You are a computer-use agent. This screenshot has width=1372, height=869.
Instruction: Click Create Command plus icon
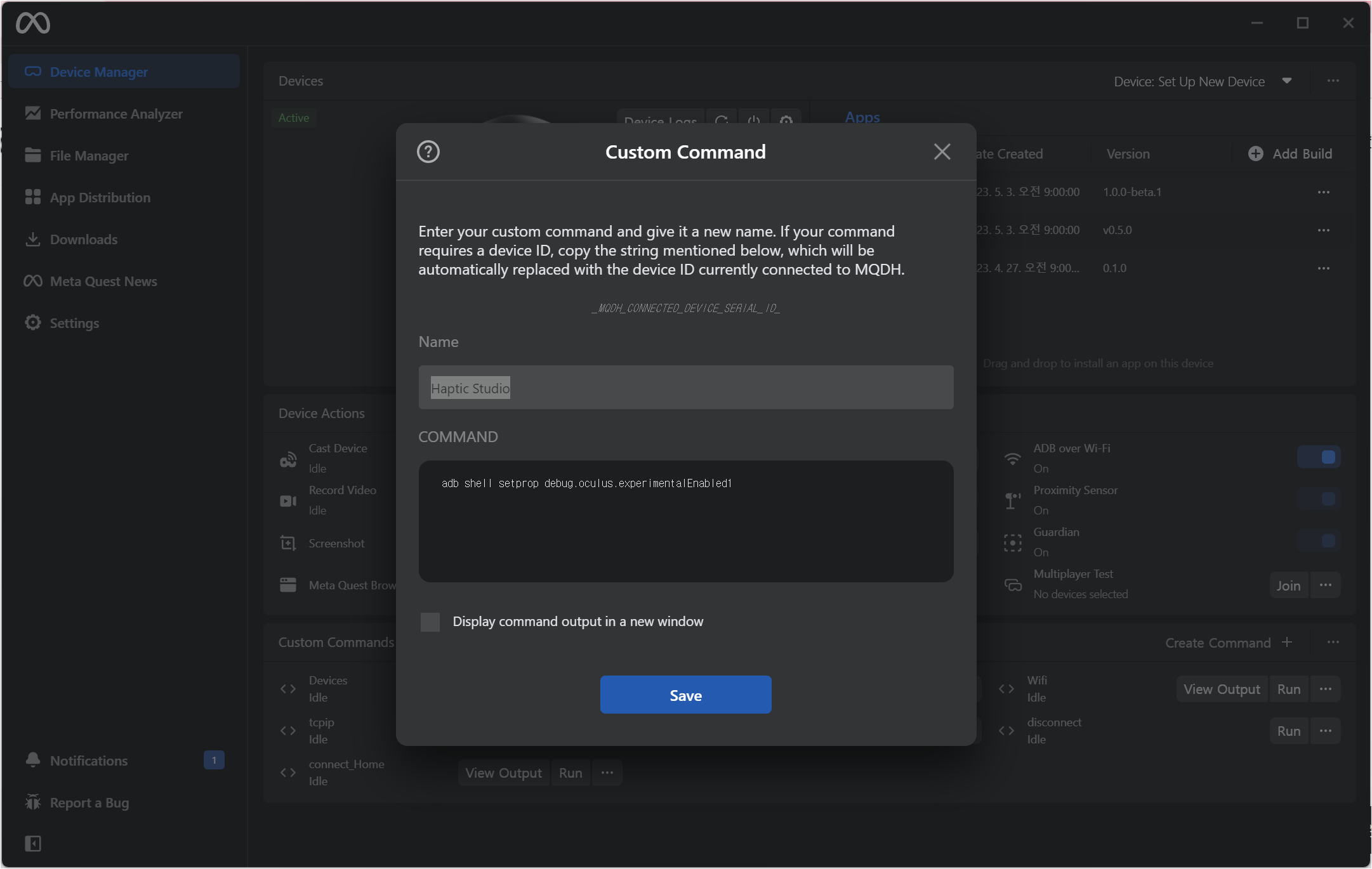[1287, 643]
